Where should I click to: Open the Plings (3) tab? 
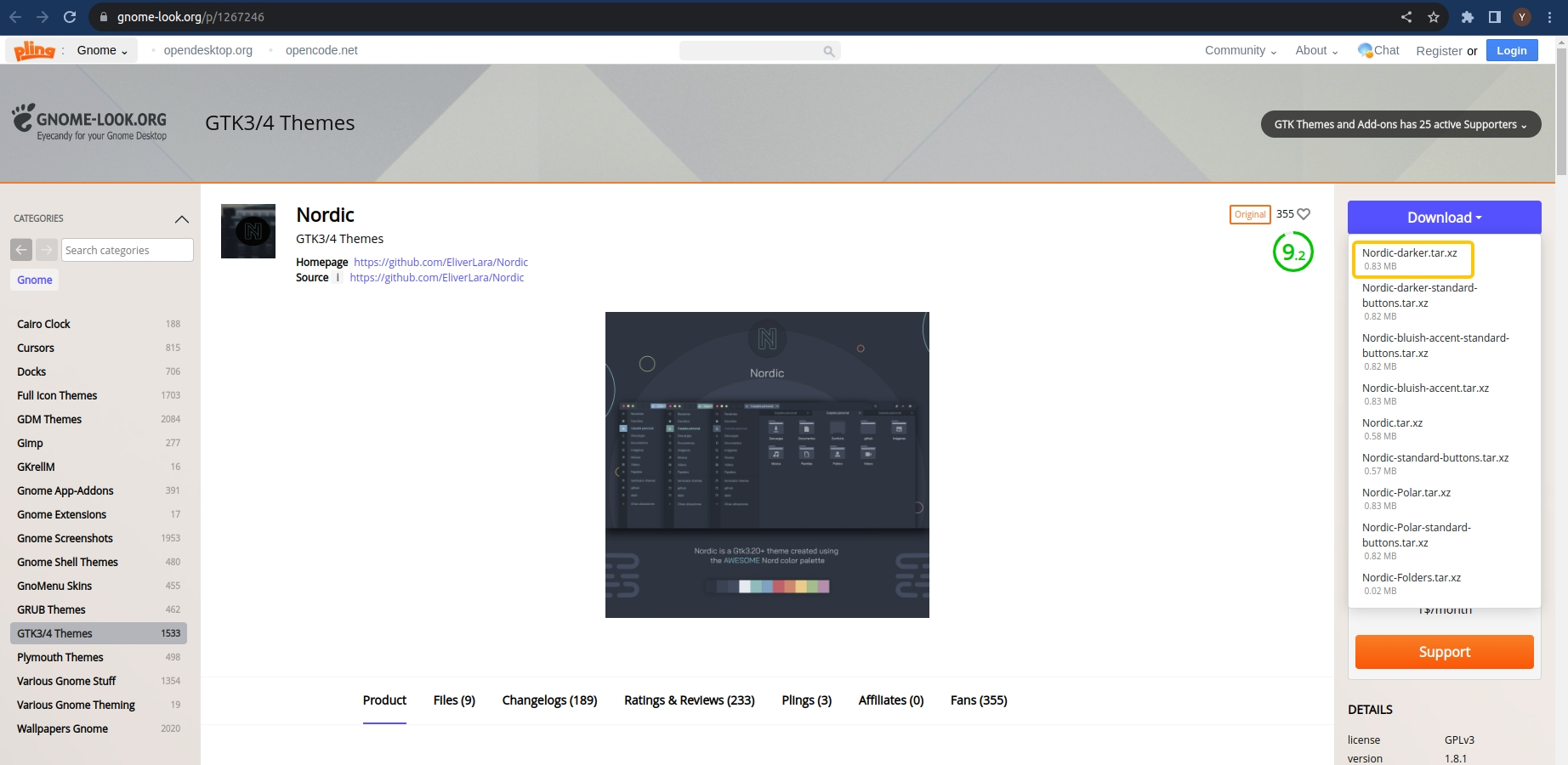(807, 700)
